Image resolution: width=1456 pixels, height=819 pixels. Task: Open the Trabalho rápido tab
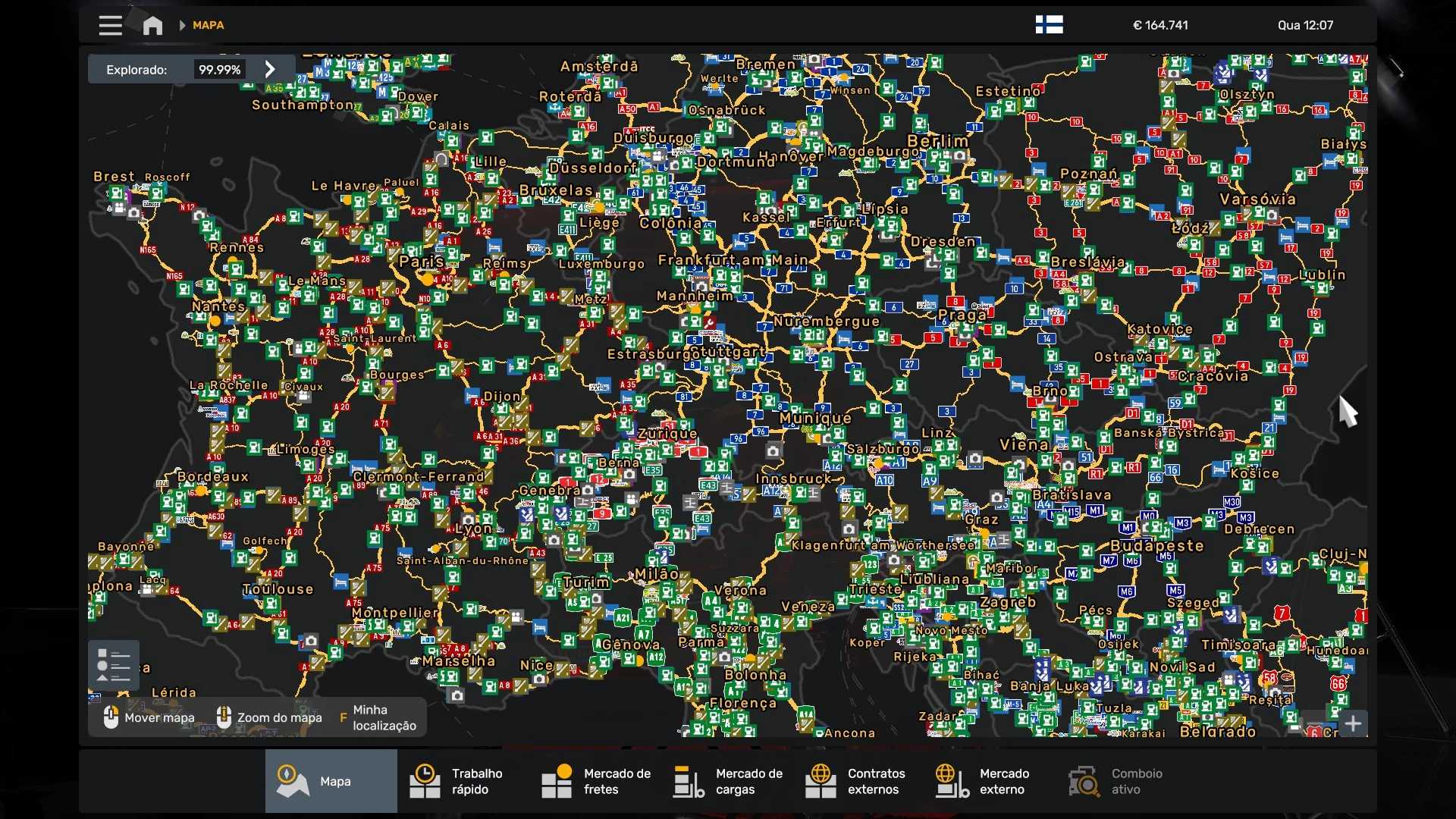pos(463,781)
